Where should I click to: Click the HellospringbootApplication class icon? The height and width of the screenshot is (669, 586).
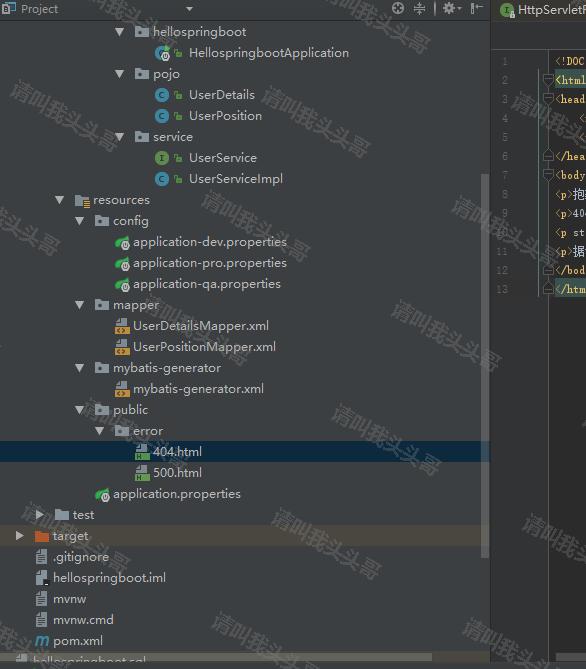point(162,53)
